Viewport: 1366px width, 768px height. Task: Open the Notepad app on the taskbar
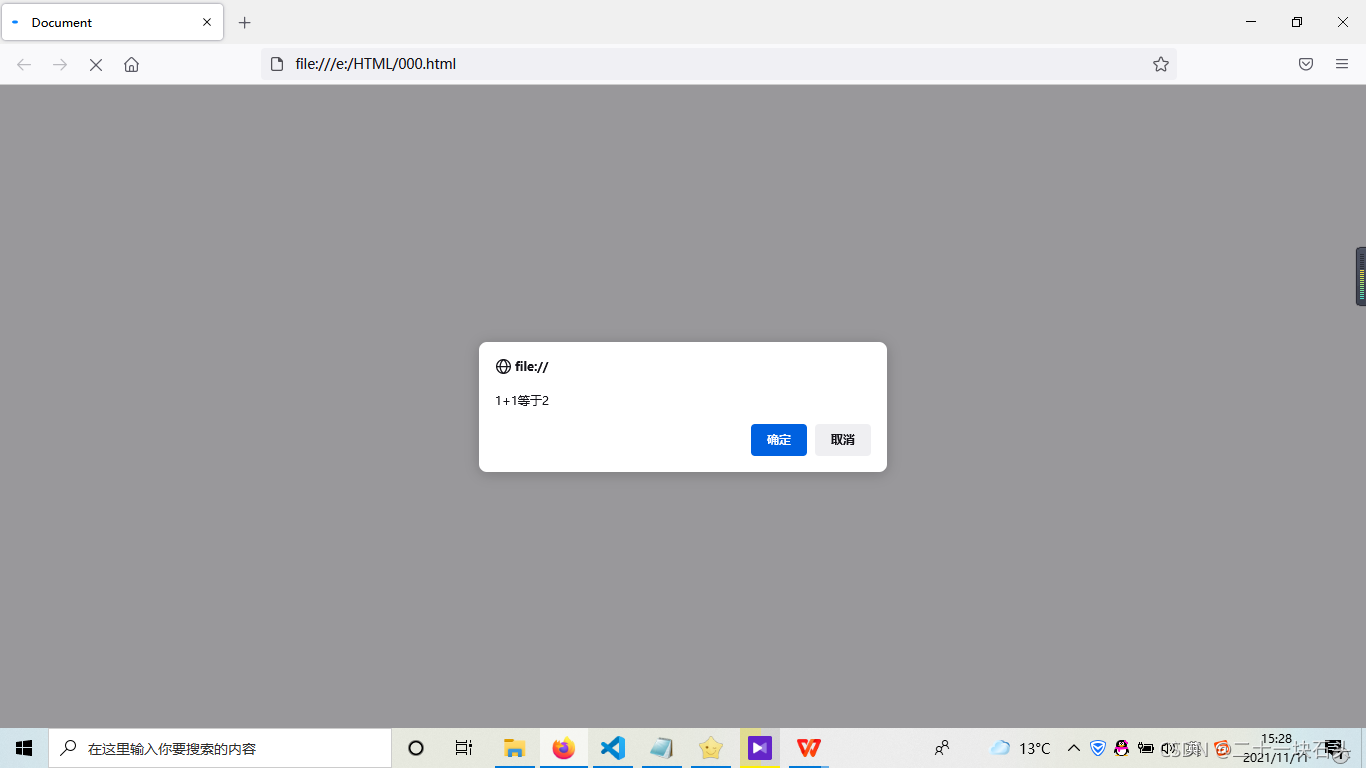662,748
